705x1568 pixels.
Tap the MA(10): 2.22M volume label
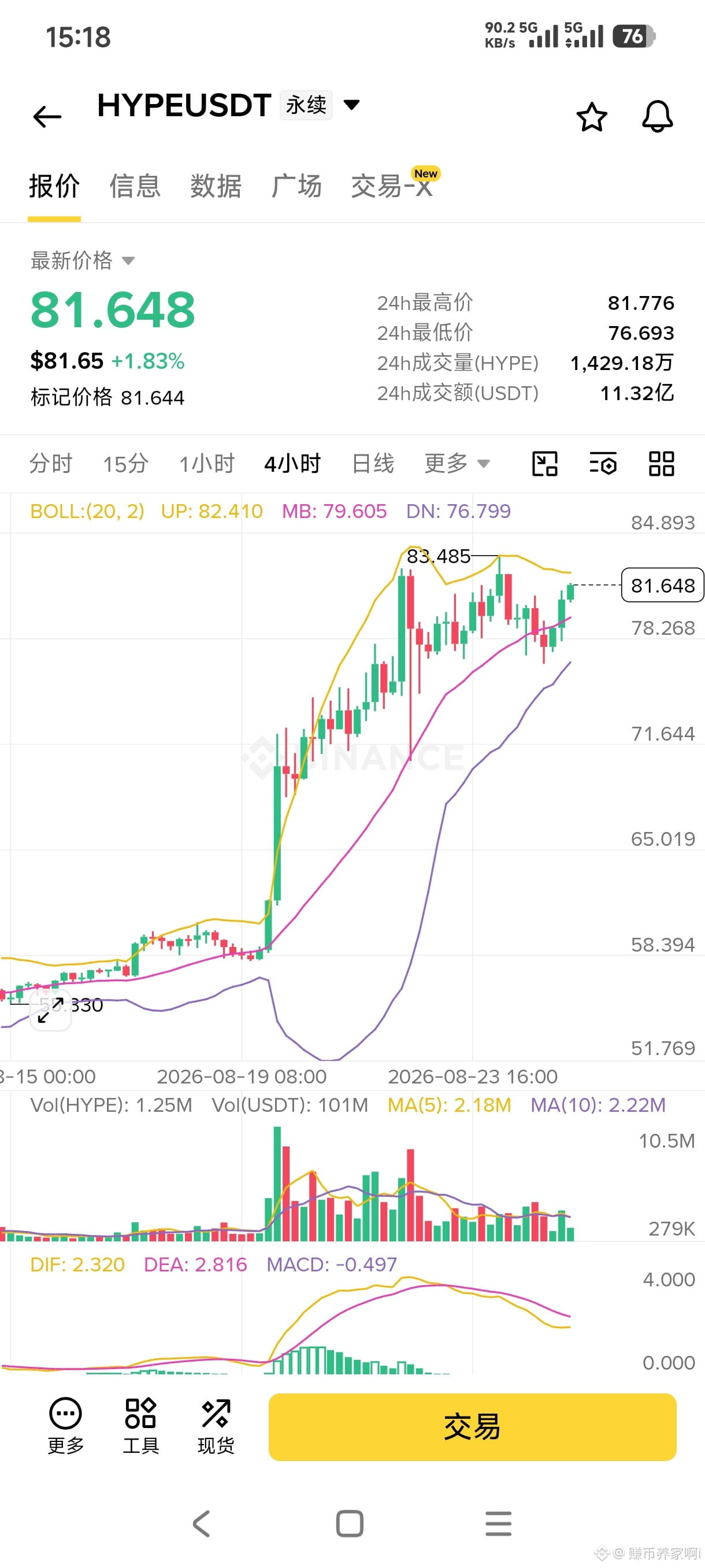pyautogui.click(x=598, y=1105)
